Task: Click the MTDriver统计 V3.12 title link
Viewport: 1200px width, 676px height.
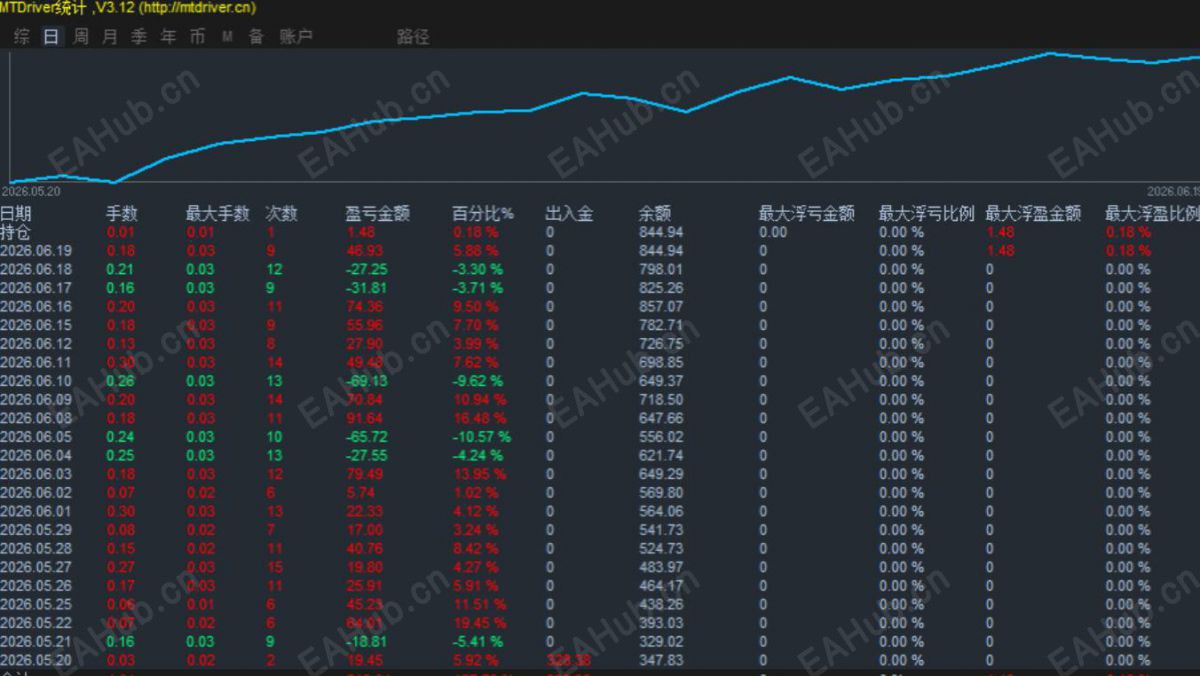Action: [128, 8]
